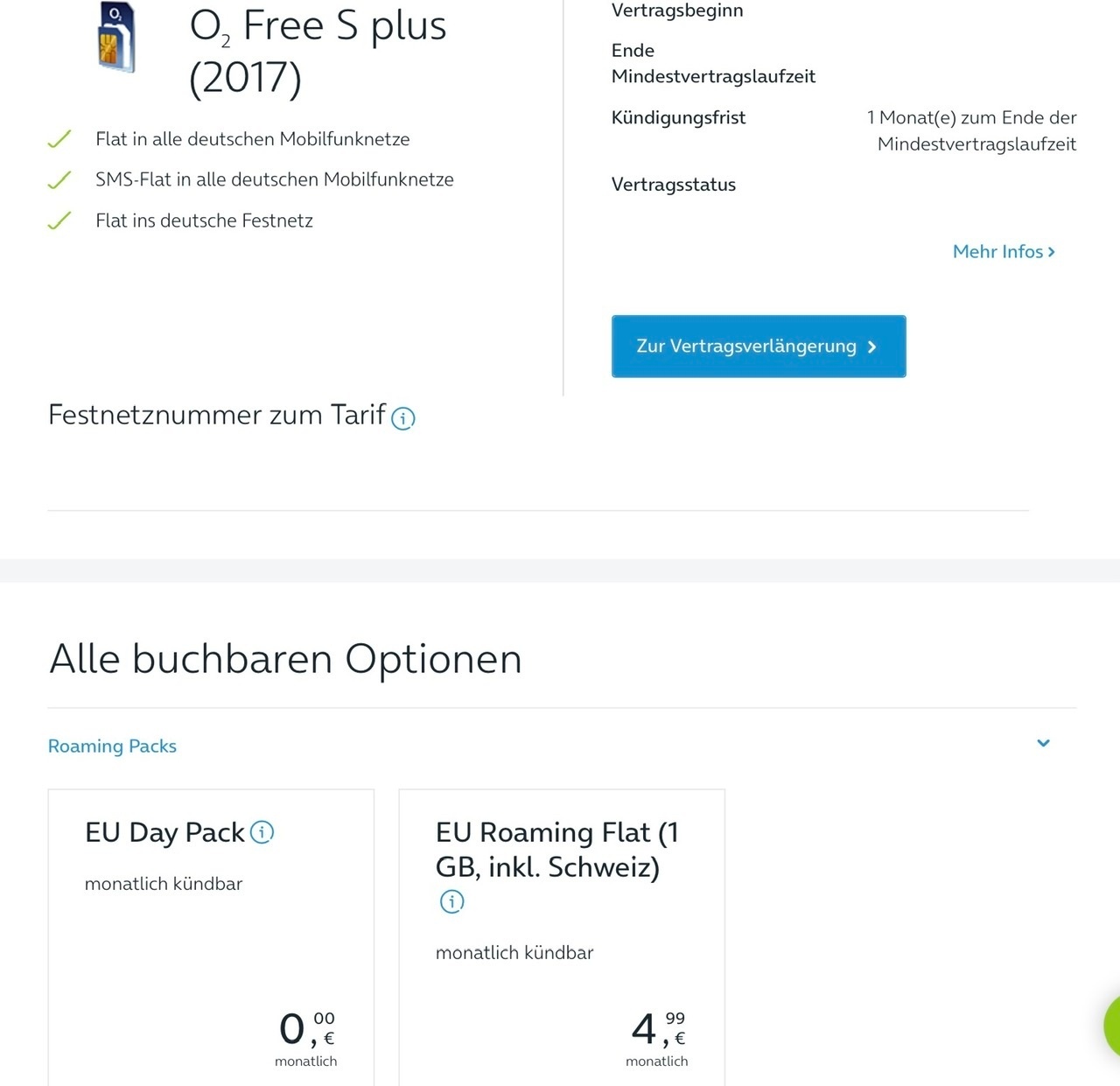Click checkmark beside SMS-Flat in alle deutschen Mobilfunknetze
The height and width of the screenshot is (1086, 1120).
(59, 179)
